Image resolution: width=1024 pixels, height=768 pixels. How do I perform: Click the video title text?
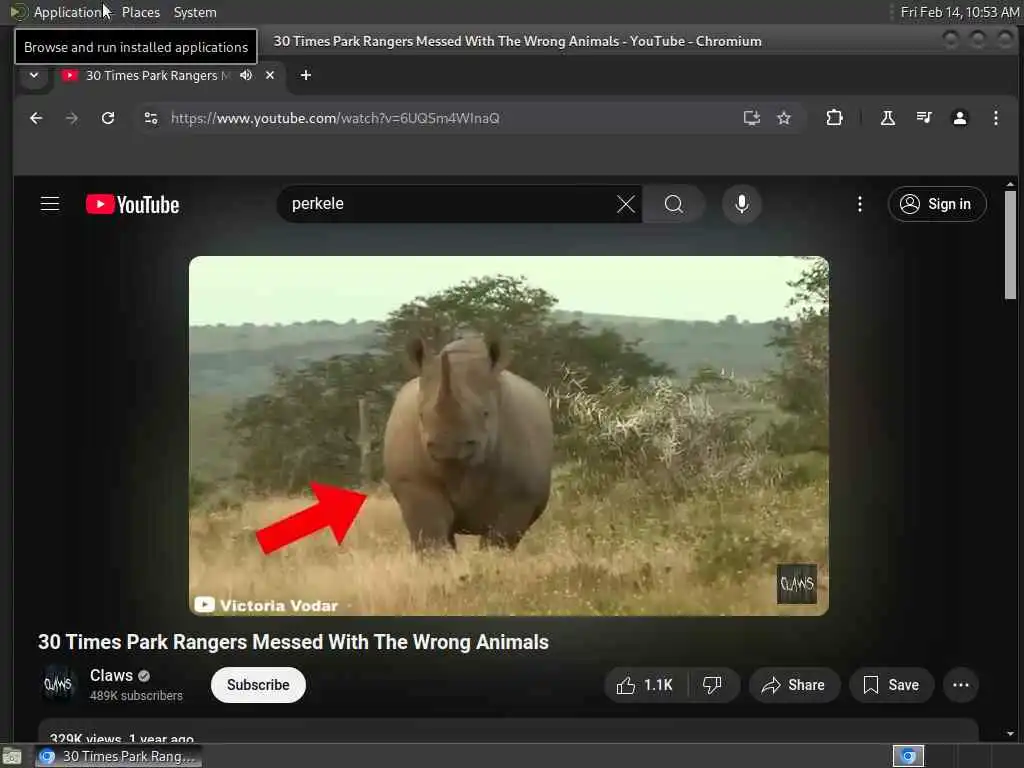click(x=293, y=642)
